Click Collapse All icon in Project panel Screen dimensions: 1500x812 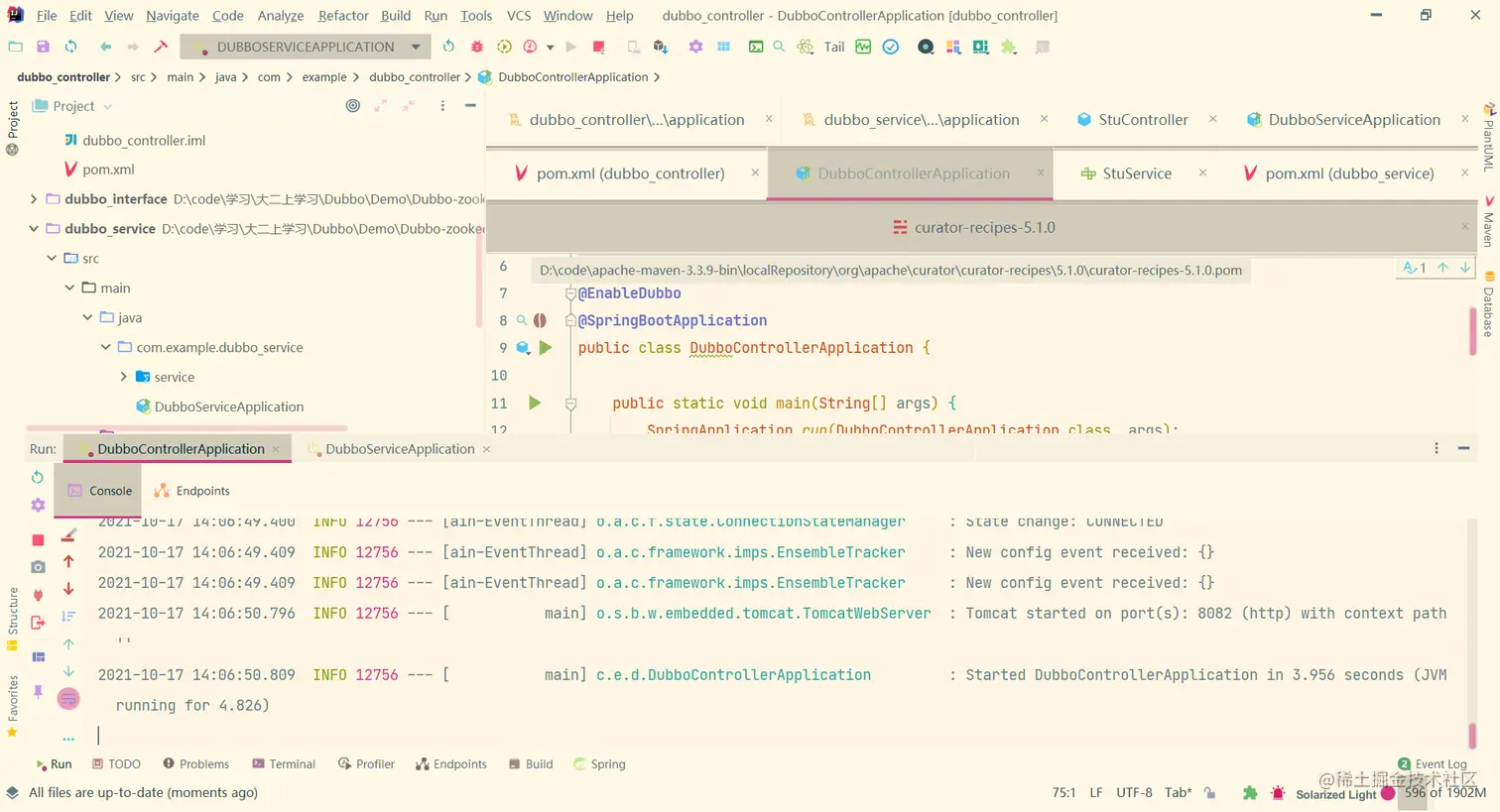(408, 105)
